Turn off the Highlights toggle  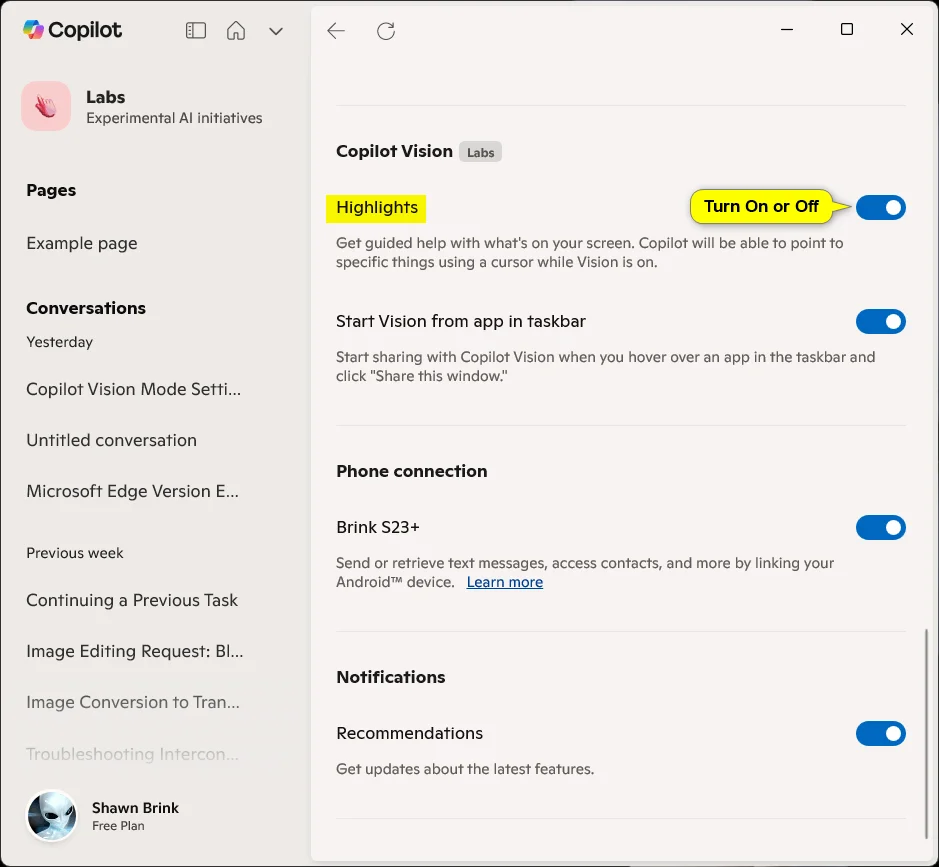[x=880, y=208]
